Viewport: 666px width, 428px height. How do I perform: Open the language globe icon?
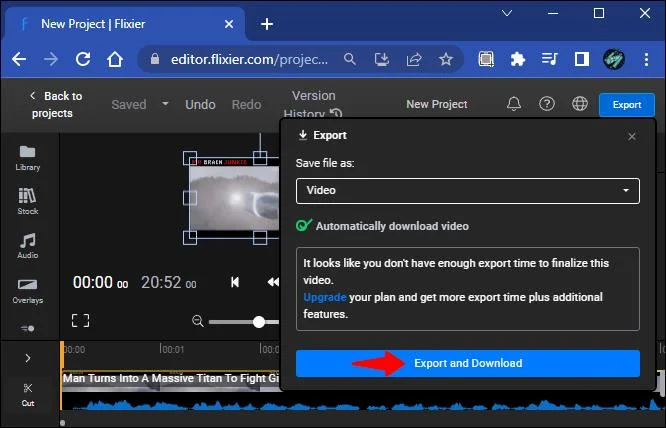coord(580,104)
